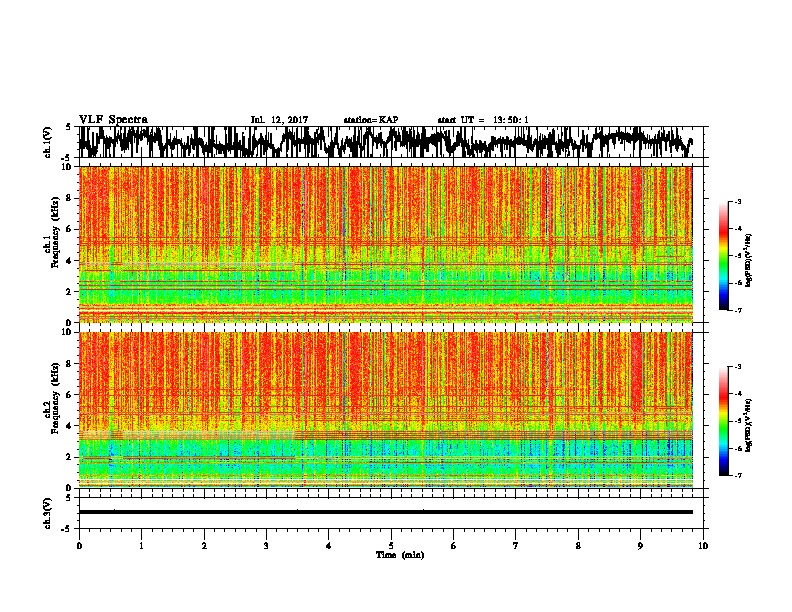Click the "8" tick on the time axis

pyautogui.click(x=578, y=546)
